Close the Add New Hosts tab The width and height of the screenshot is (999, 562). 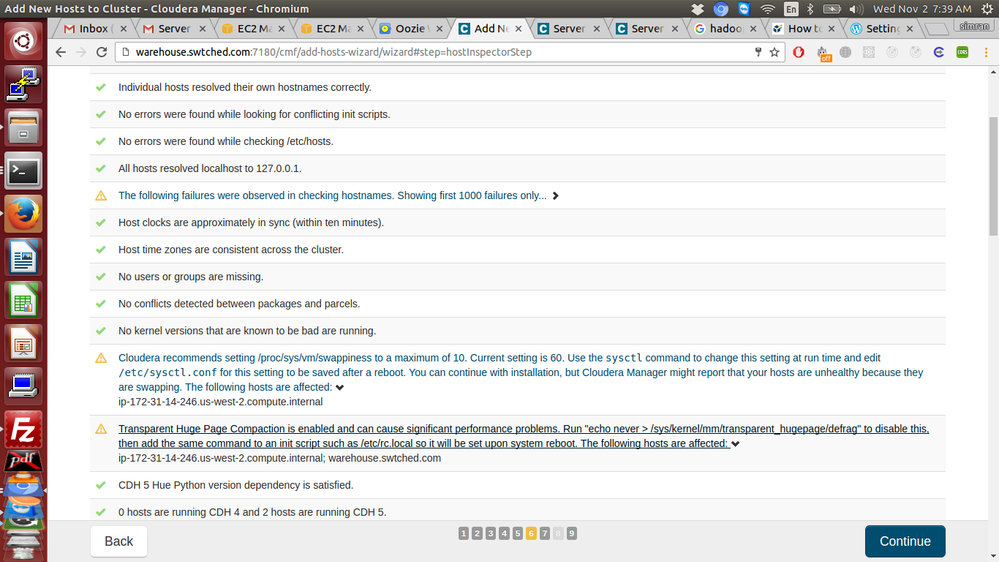519,29
